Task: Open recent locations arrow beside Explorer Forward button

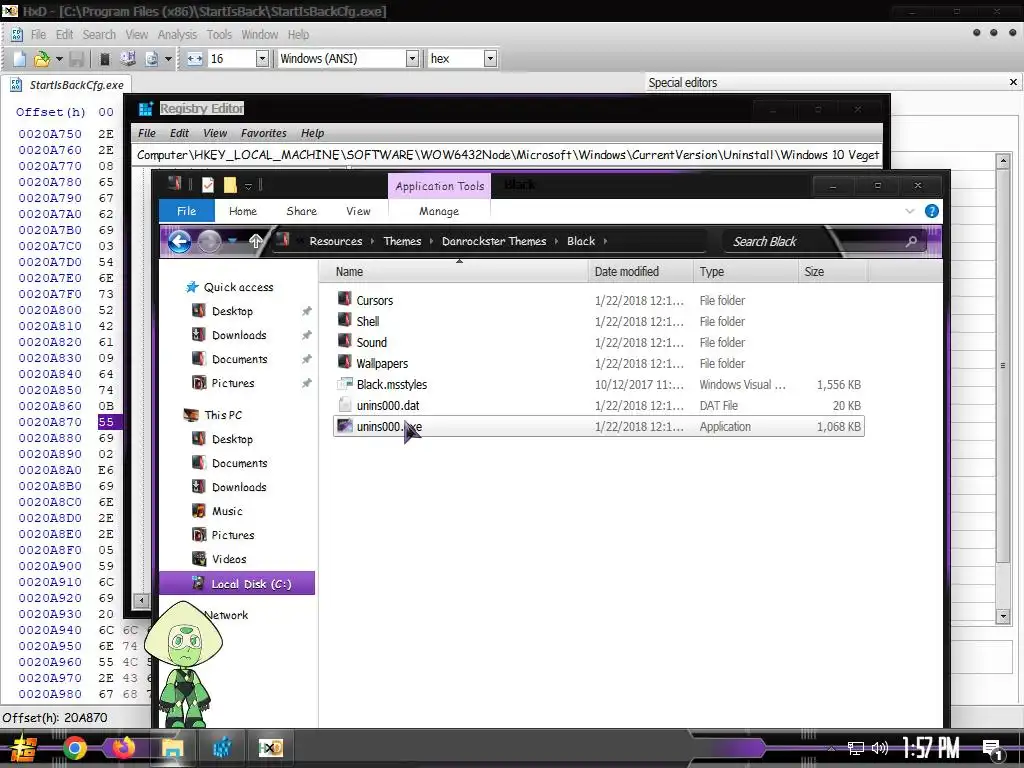Action: point(232,242)
